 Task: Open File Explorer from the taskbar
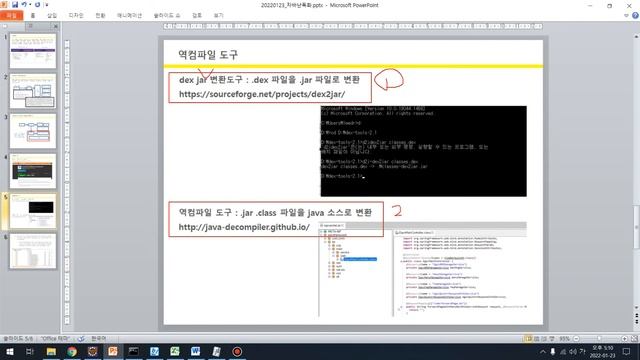[x=51, y=351]
